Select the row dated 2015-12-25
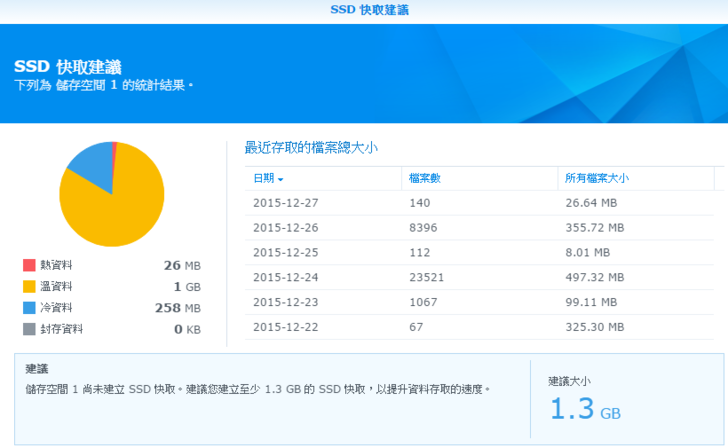The image size is (728, 448). 480,252
